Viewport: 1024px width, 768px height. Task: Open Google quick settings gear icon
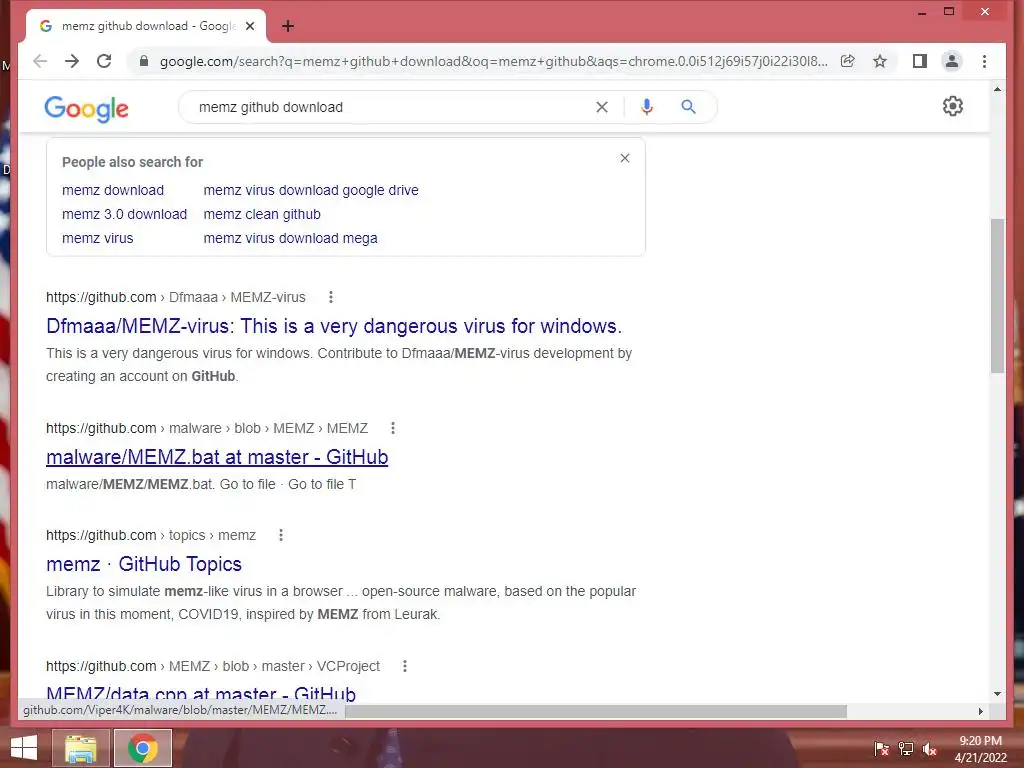coord(953,106)
